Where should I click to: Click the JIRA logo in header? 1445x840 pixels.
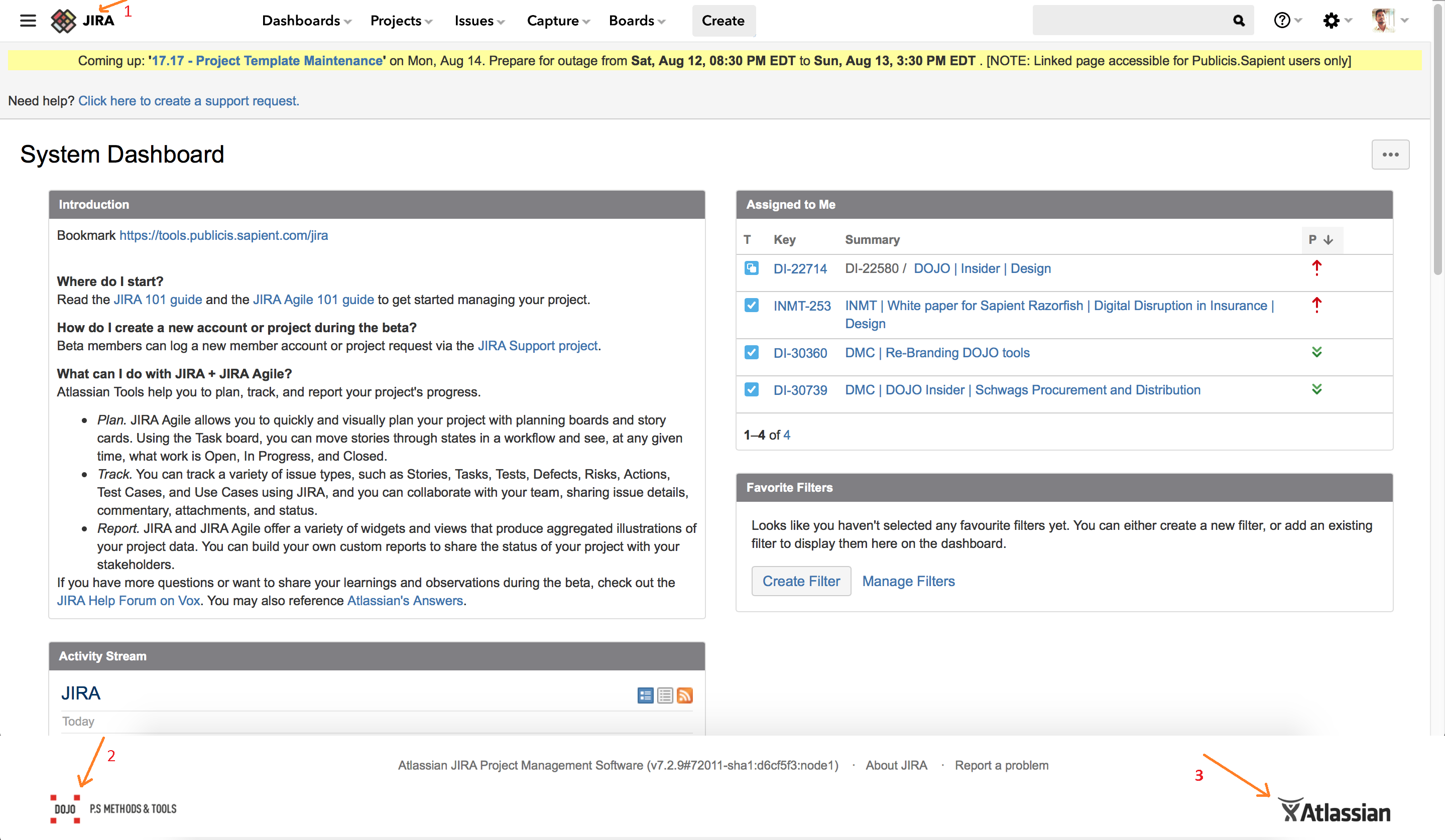tap(82, 21)
